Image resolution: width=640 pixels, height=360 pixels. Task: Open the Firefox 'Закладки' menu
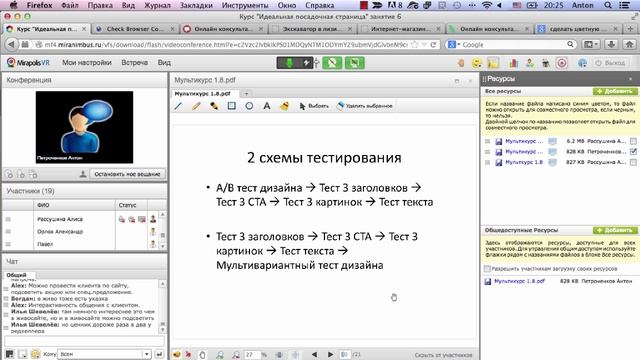[x=196, y=5]
